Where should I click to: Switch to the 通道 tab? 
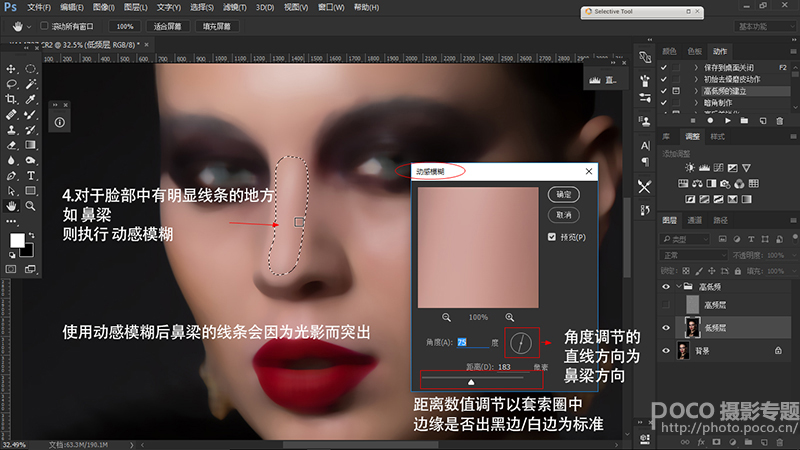tap(694, 219)
